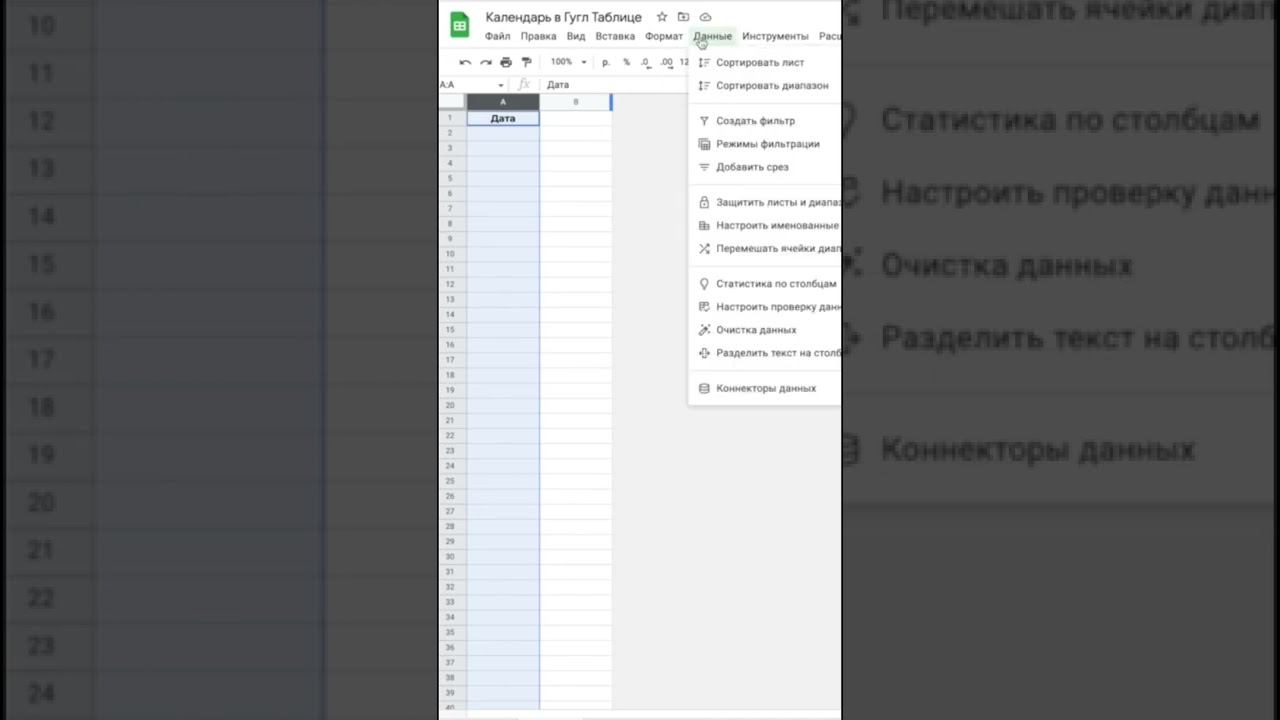Open the Правка menu
Image resolution: width=1280 pixels, height=720 pixels.
coord(538,36)
